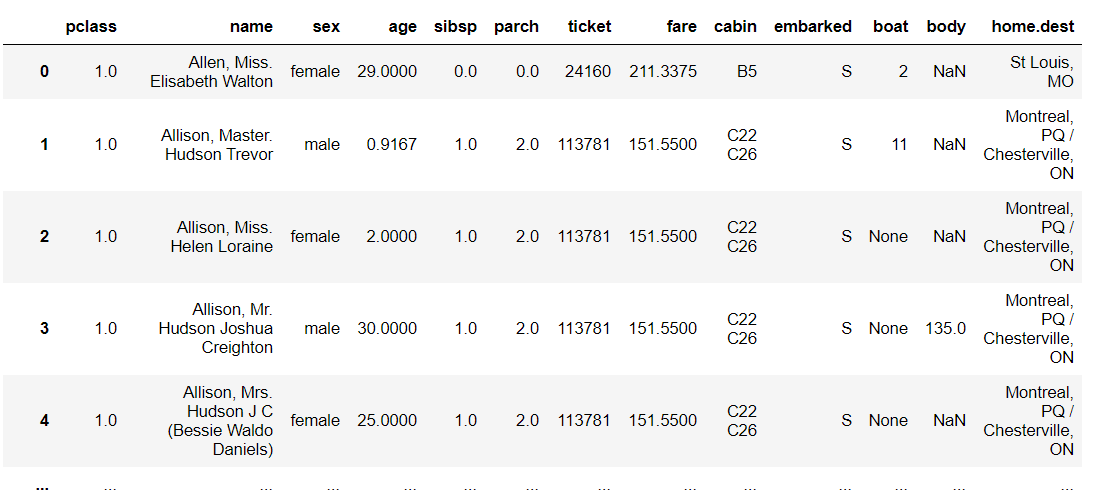Click the "ticket" column header
The width and height of the screenshot is (1097, 500).
click(588, 26)
